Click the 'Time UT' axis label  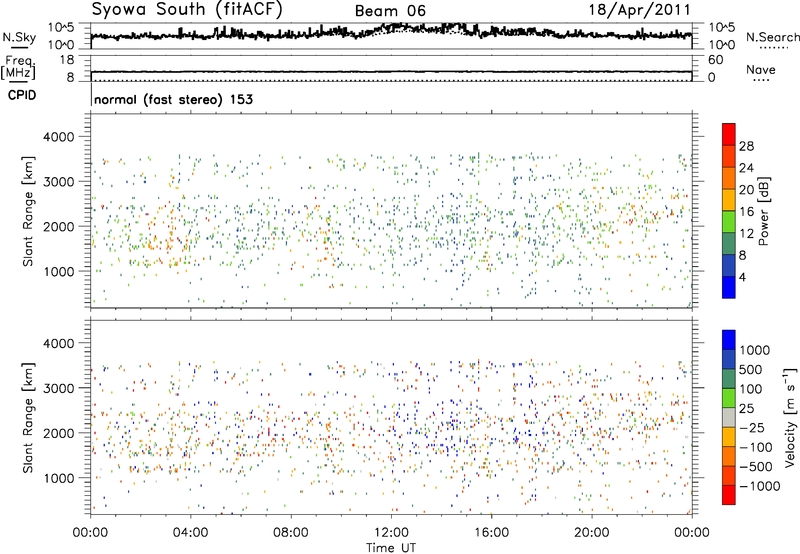click(x=391, y=548)
